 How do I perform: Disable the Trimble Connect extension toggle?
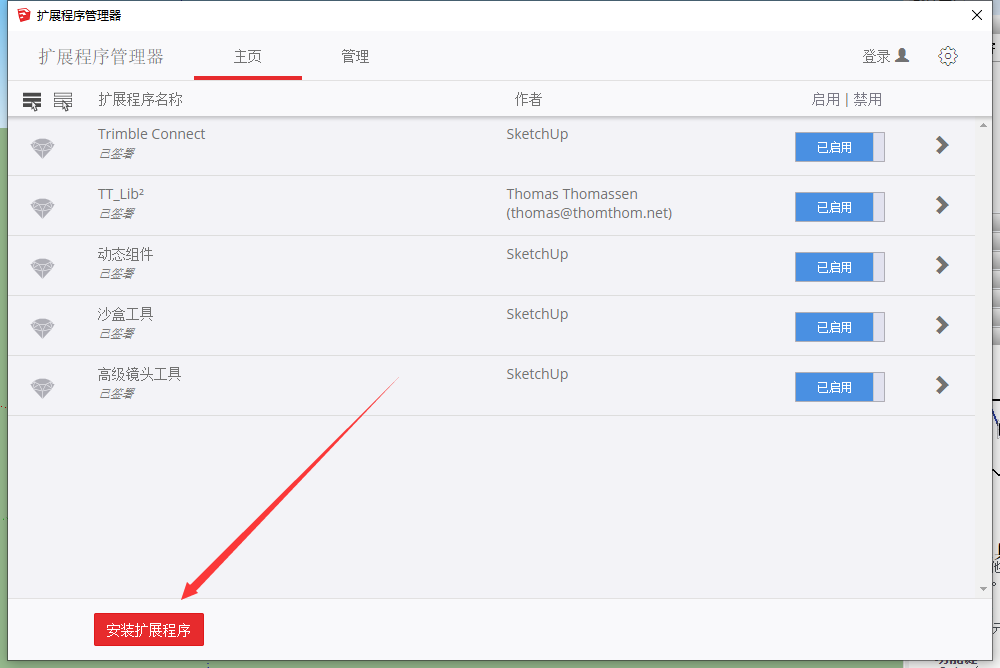[839, 147]
